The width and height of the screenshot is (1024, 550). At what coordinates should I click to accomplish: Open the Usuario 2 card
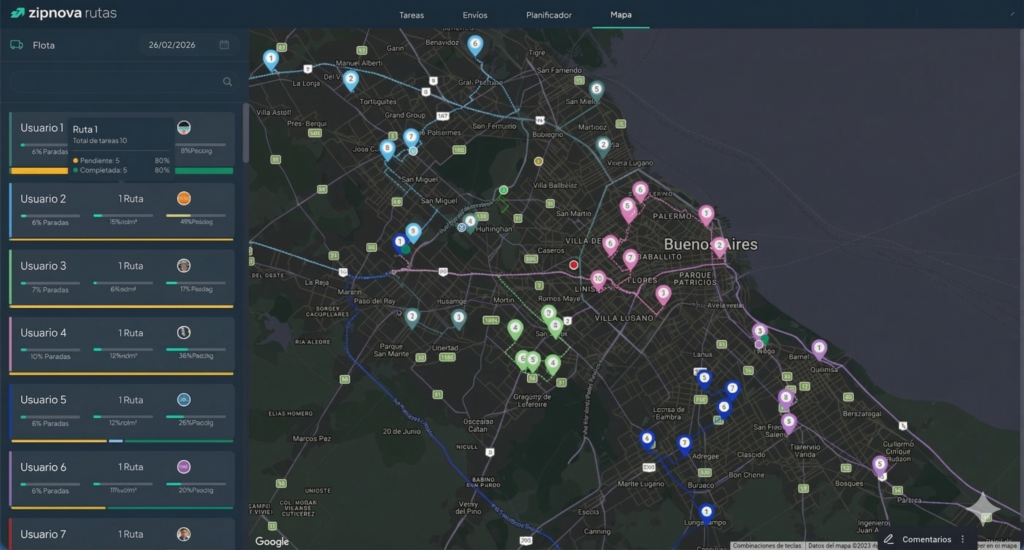coord(122,212)
